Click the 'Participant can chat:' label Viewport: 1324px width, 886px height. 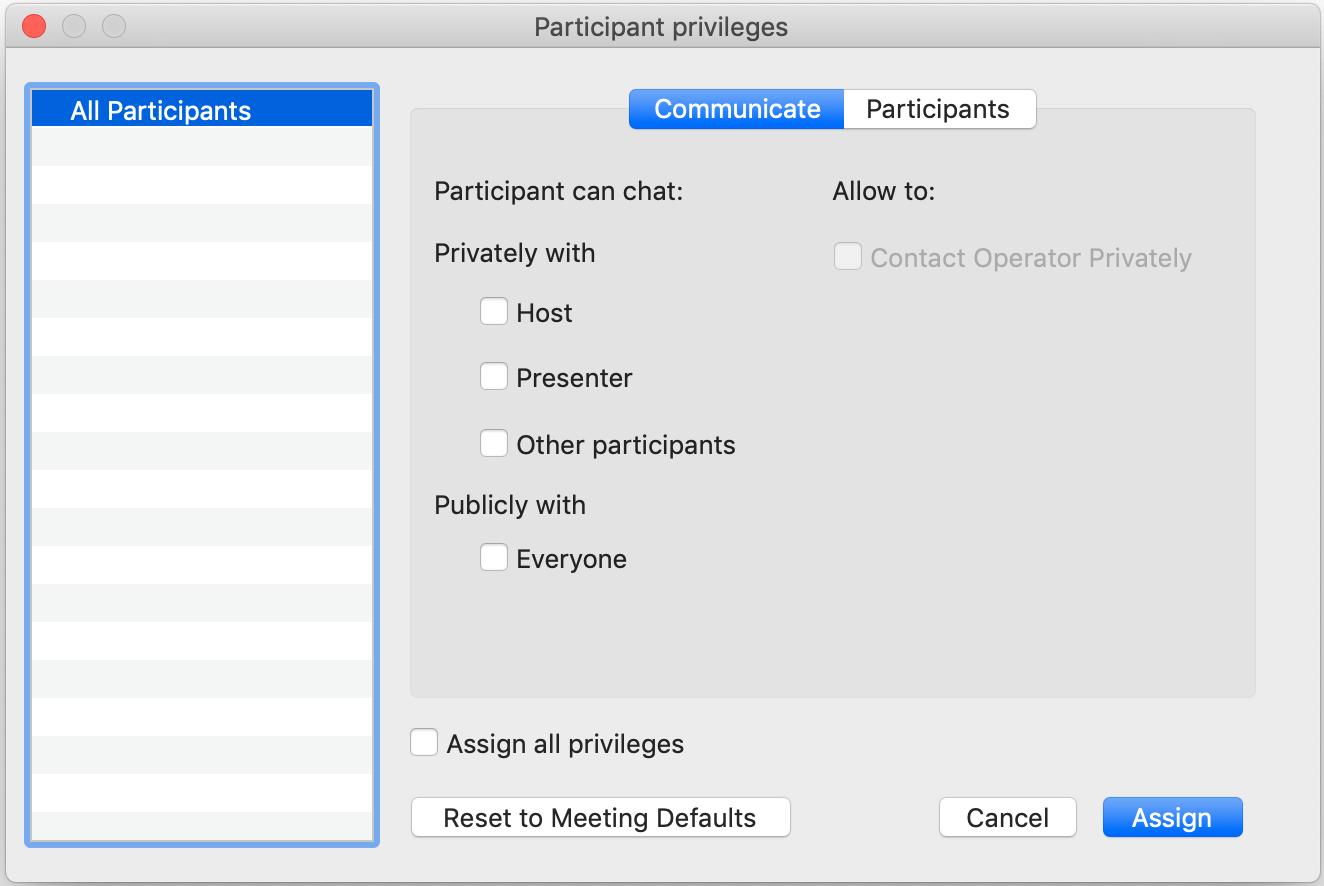pos(558,191)
